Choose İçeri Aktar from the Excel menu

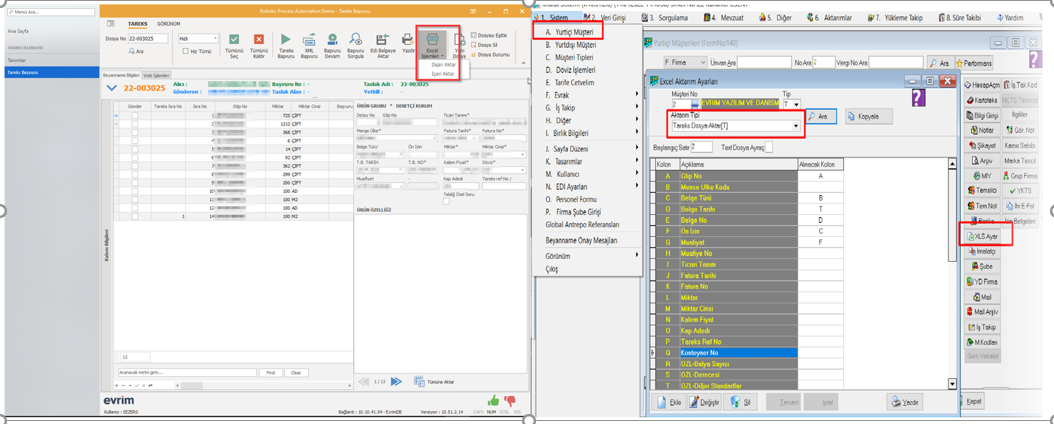click(443, 73)
